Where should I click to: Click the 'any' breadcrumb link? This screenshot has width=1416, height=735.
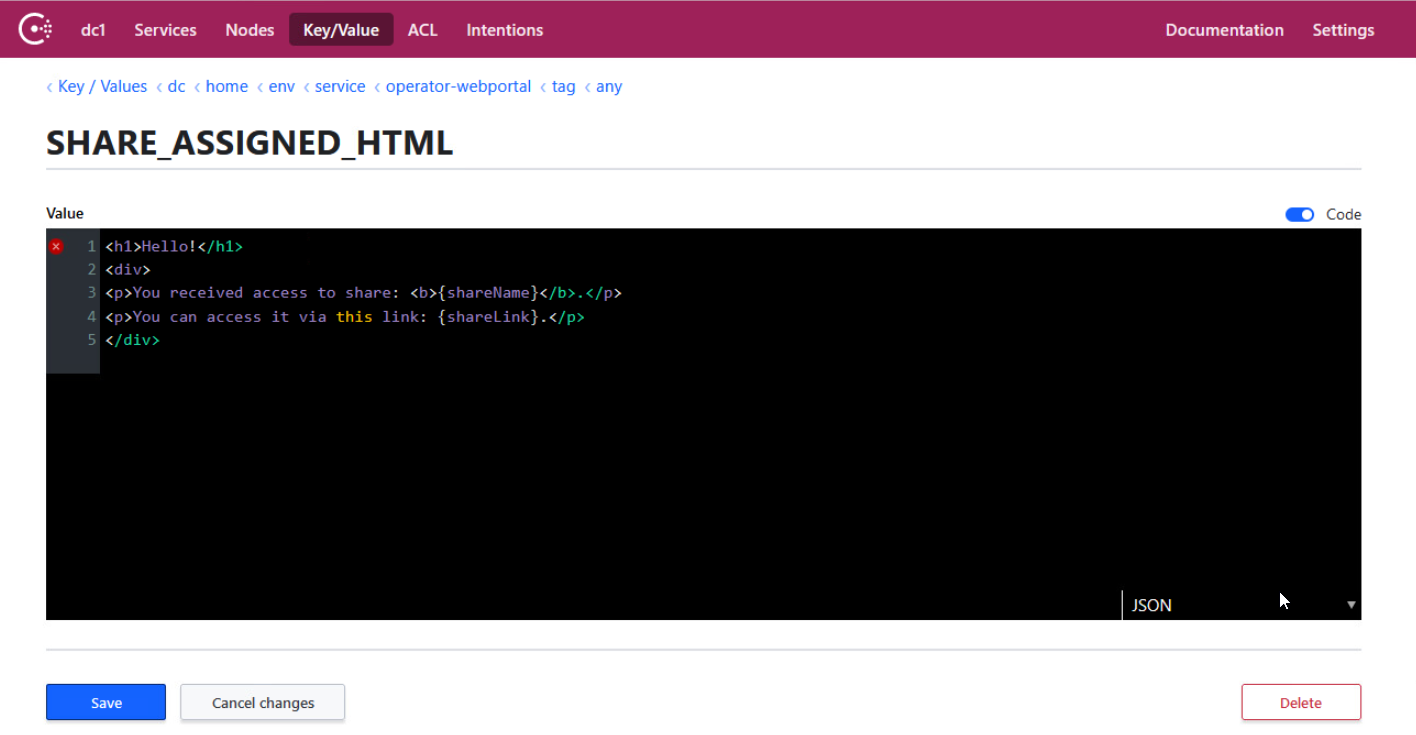click(x=608, y=87)
